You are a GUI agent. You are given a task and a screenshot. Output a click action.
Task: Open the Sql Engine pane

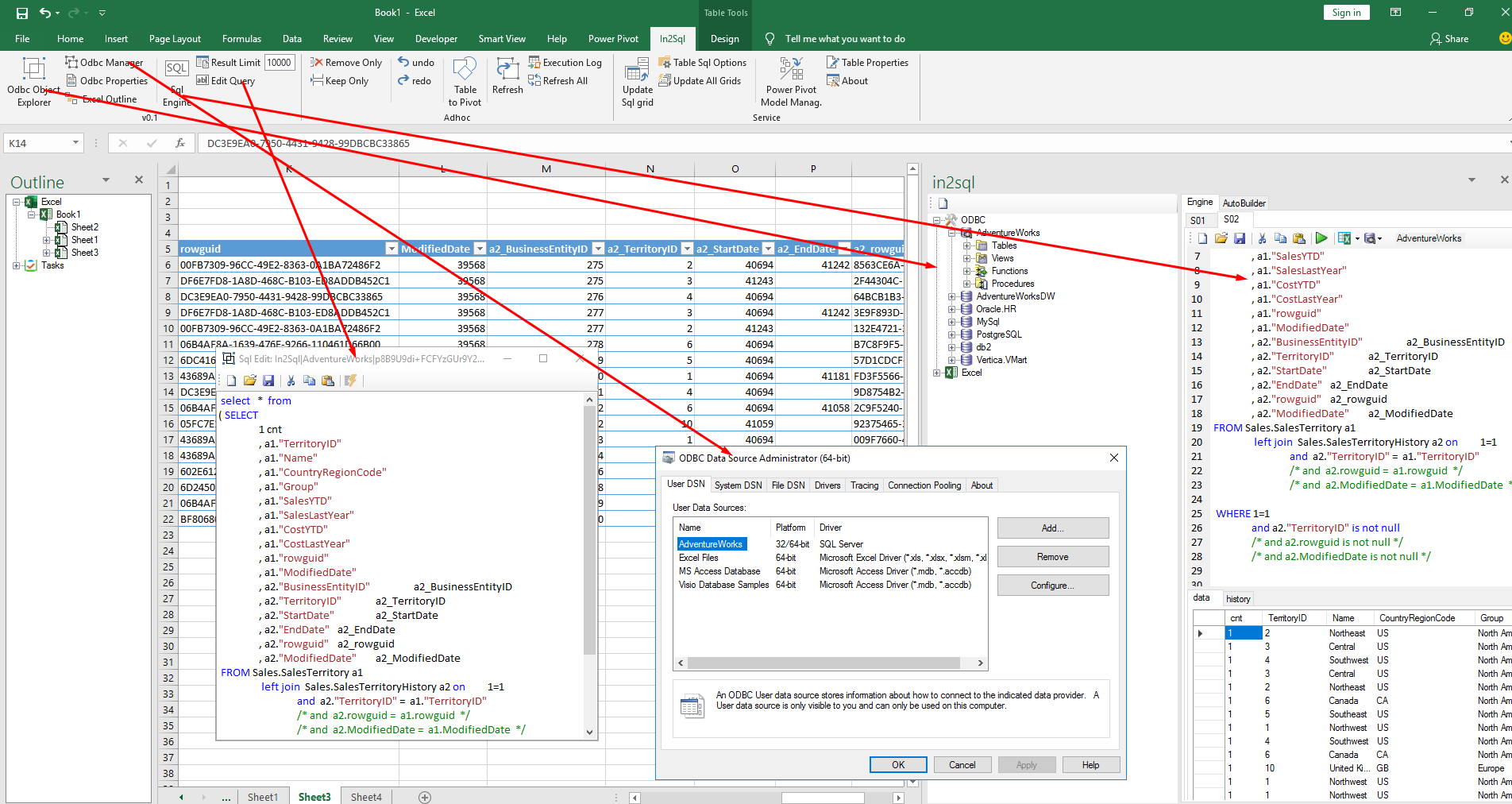(176, 82)
